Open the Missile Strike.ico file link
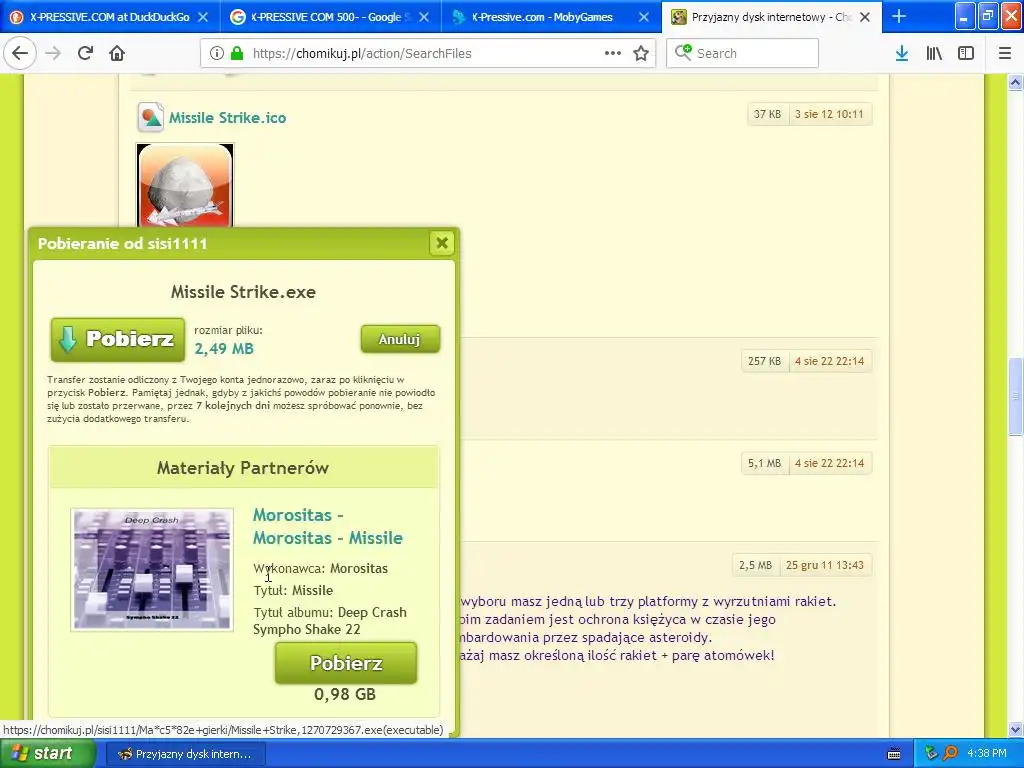 point(227,118)
